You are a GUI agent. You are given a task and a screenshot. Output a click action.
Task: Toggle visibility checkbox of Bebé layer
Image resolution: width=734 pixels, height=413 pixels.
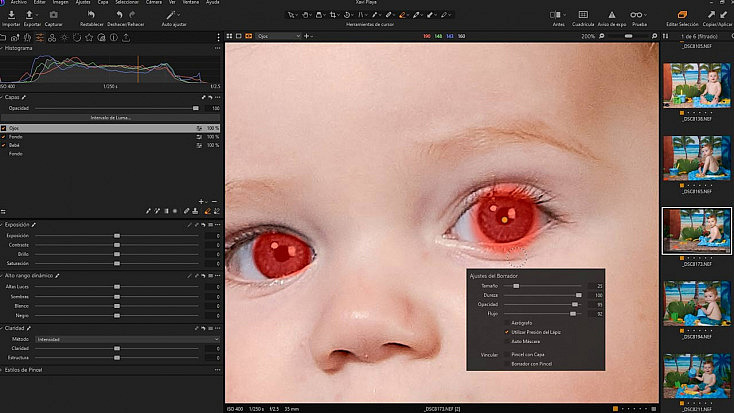4,145
